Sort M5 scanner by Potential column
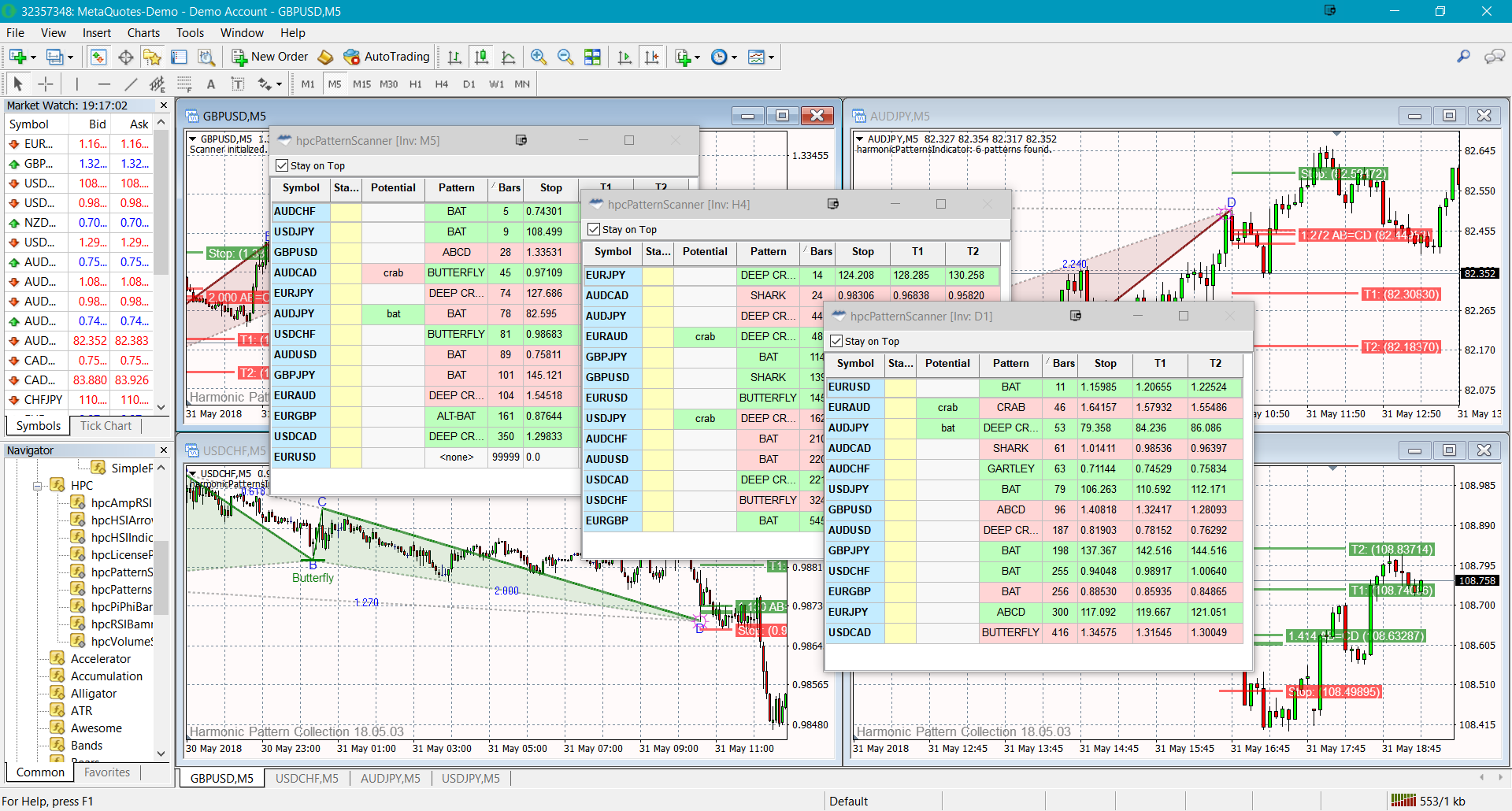 click(x=393, y=187)
